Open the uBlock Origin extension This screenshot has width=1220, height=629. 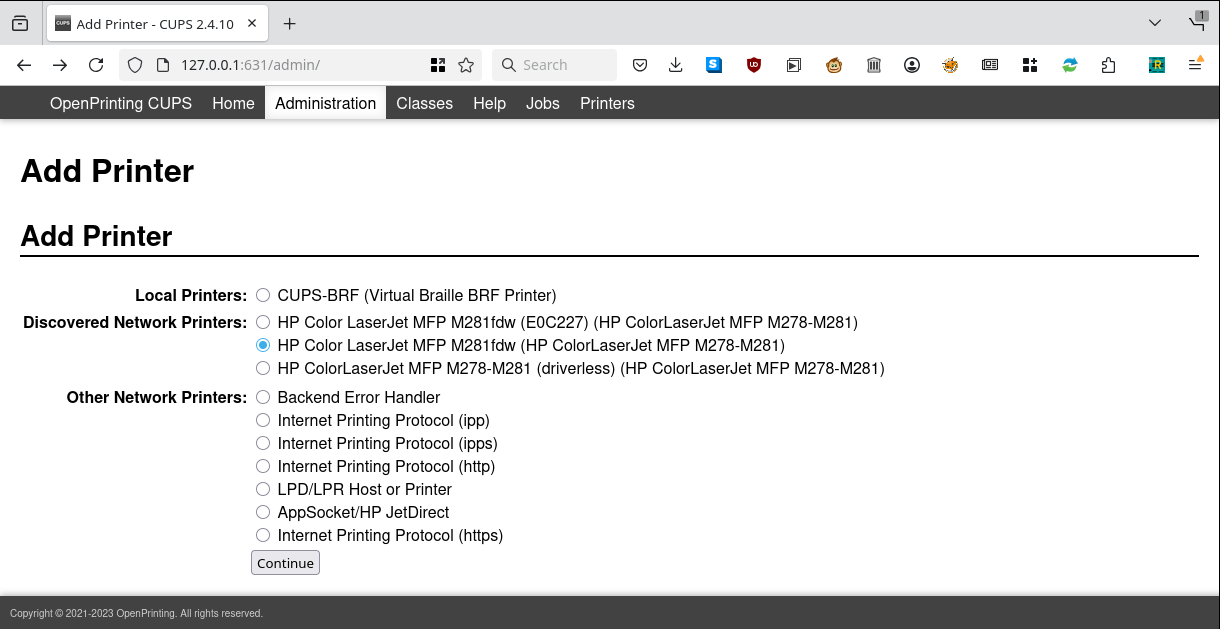click(x=754, y=65)
